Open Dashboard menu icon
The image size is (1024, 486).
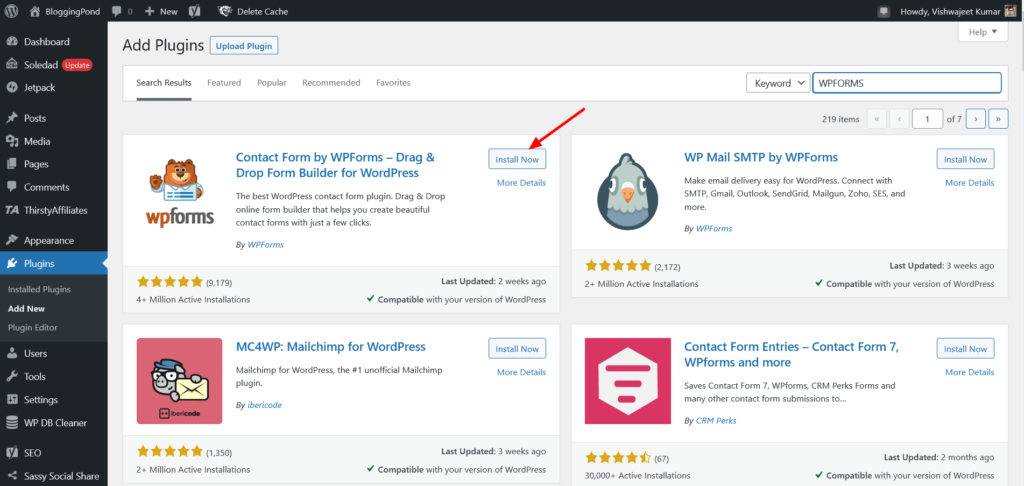pos(12,42)
